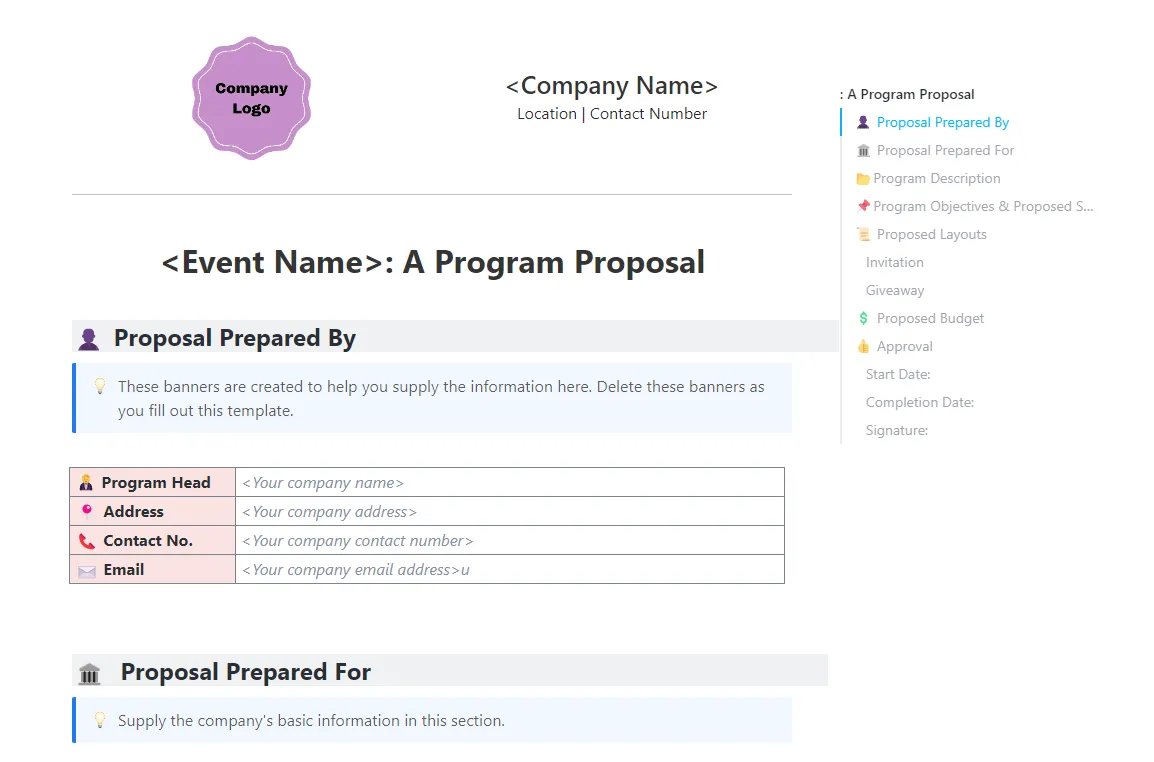Go to Program Description outline entry
This screenshot has height=762, width=1154.
coord(936,178)
